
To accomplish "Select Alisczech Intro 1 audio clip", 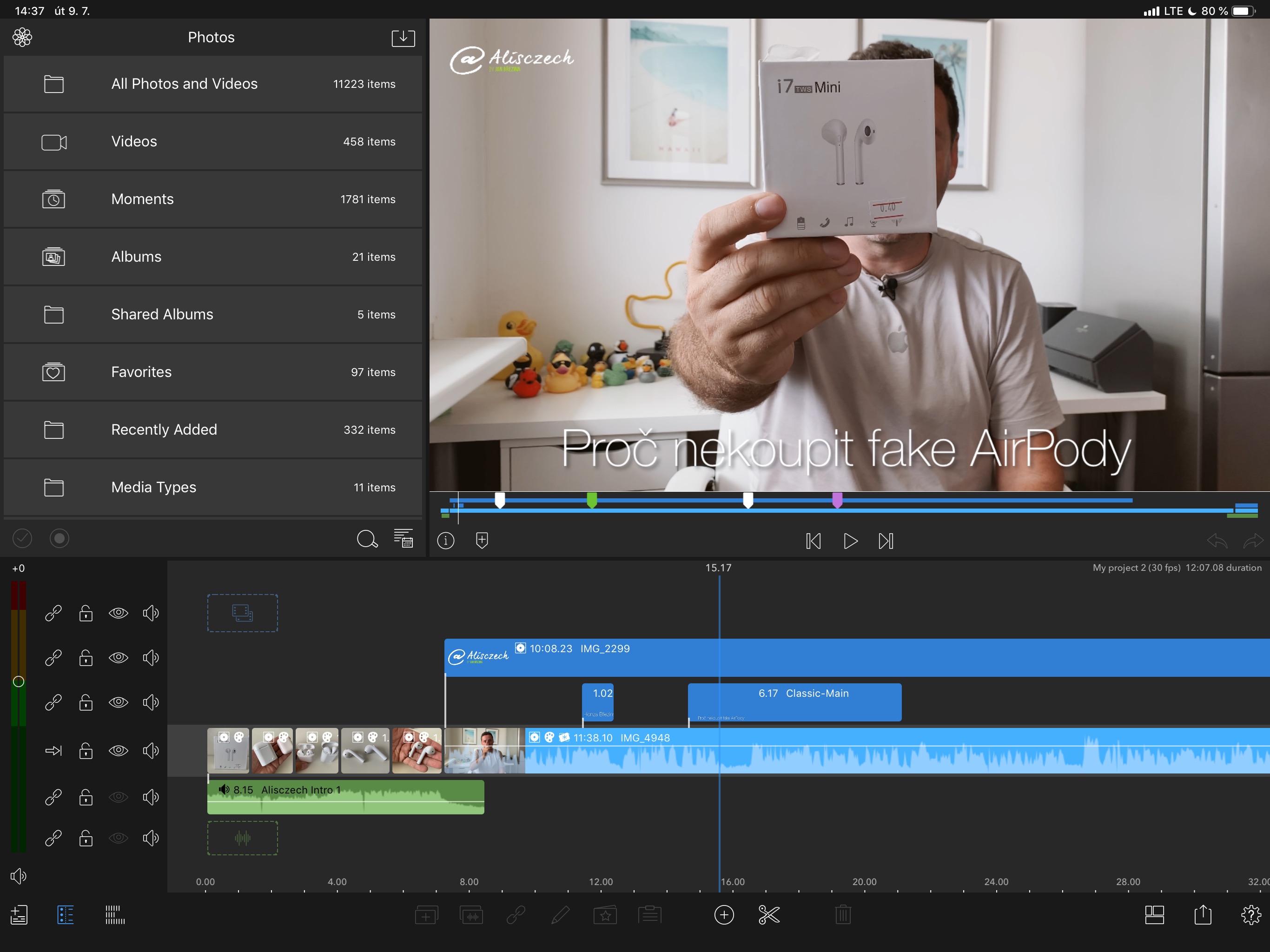I will tap(346, 797).
